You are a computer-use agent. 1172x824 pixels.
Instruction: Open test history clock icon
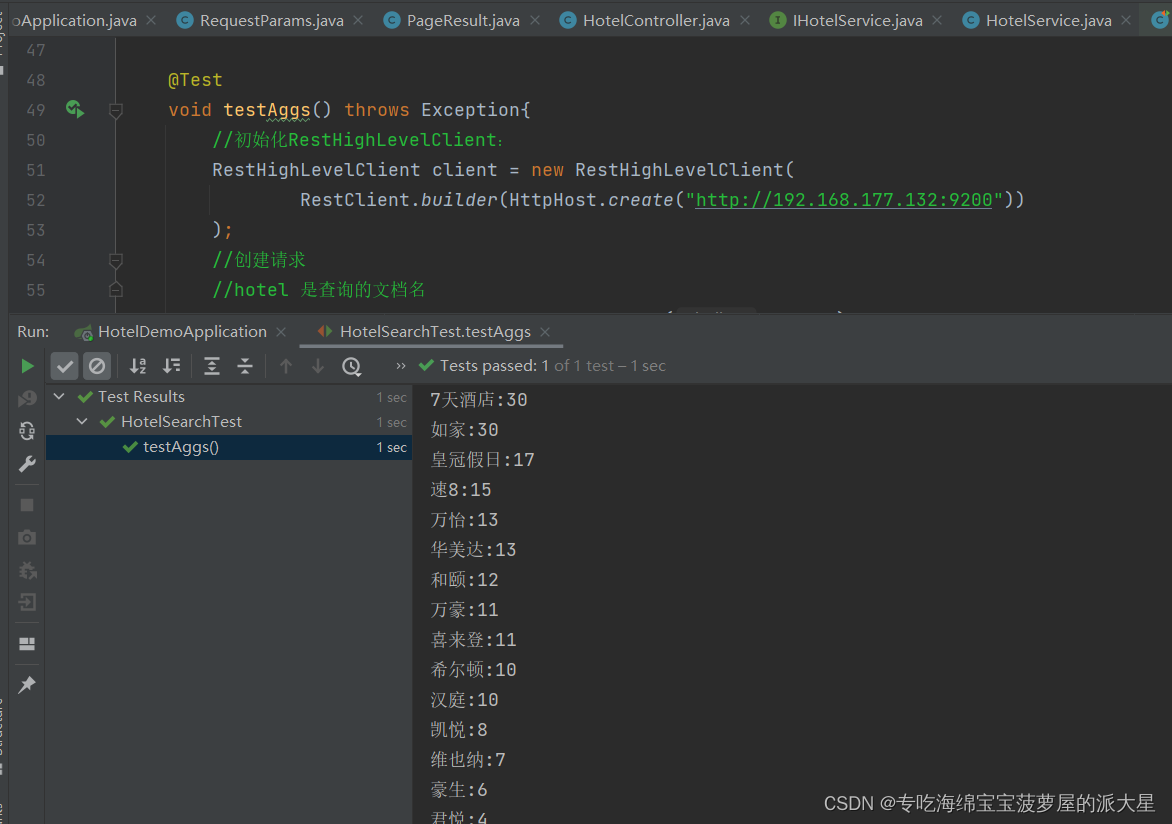351,366
